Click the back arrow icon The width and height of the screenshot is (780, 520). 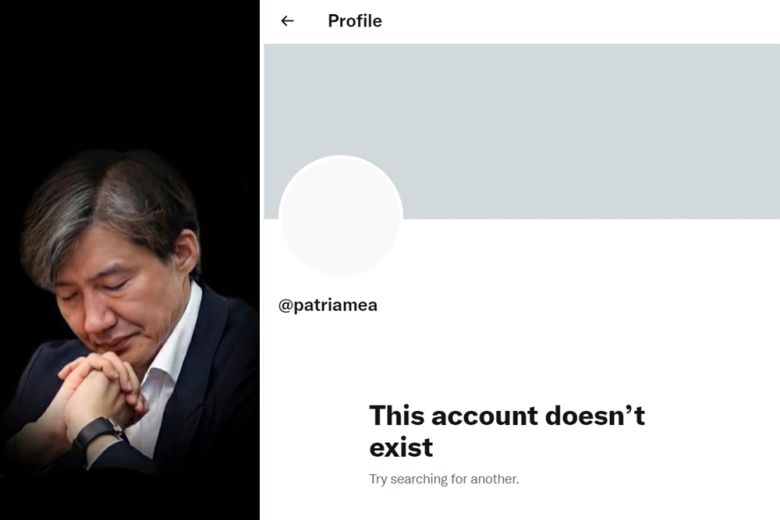point(288,21)
